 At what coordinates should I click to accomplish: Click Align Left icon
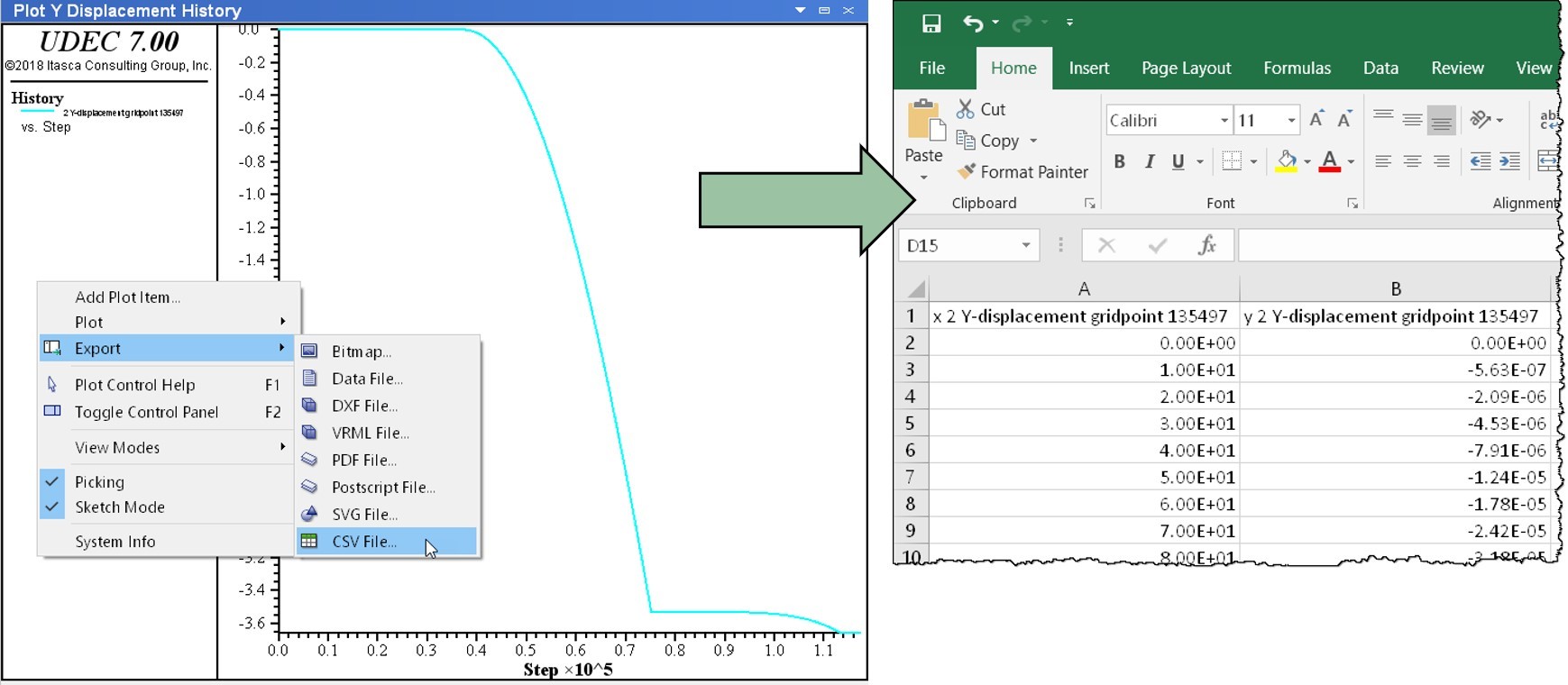click(x=1383, y=161)
